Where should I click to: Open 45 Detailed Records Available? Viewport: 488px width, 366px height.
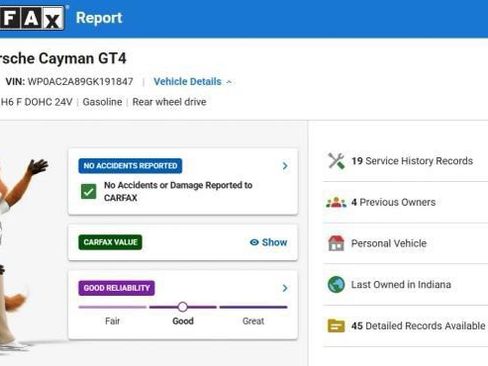pyautogui.click(x=418, y=326)
